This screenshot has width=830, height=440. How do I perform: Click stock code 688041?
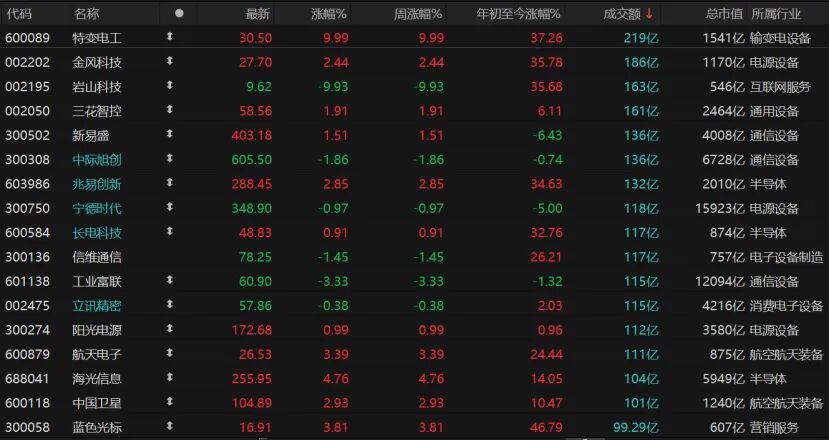click(28, 379)
